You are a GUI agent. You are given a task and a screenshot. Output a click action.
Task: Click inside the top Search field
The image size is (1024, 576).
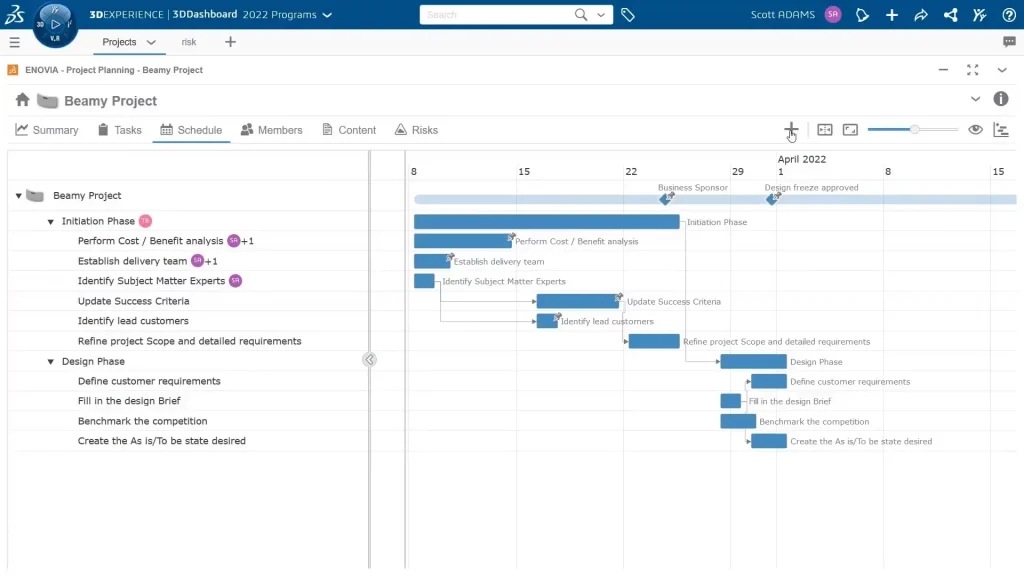[495, 15]
